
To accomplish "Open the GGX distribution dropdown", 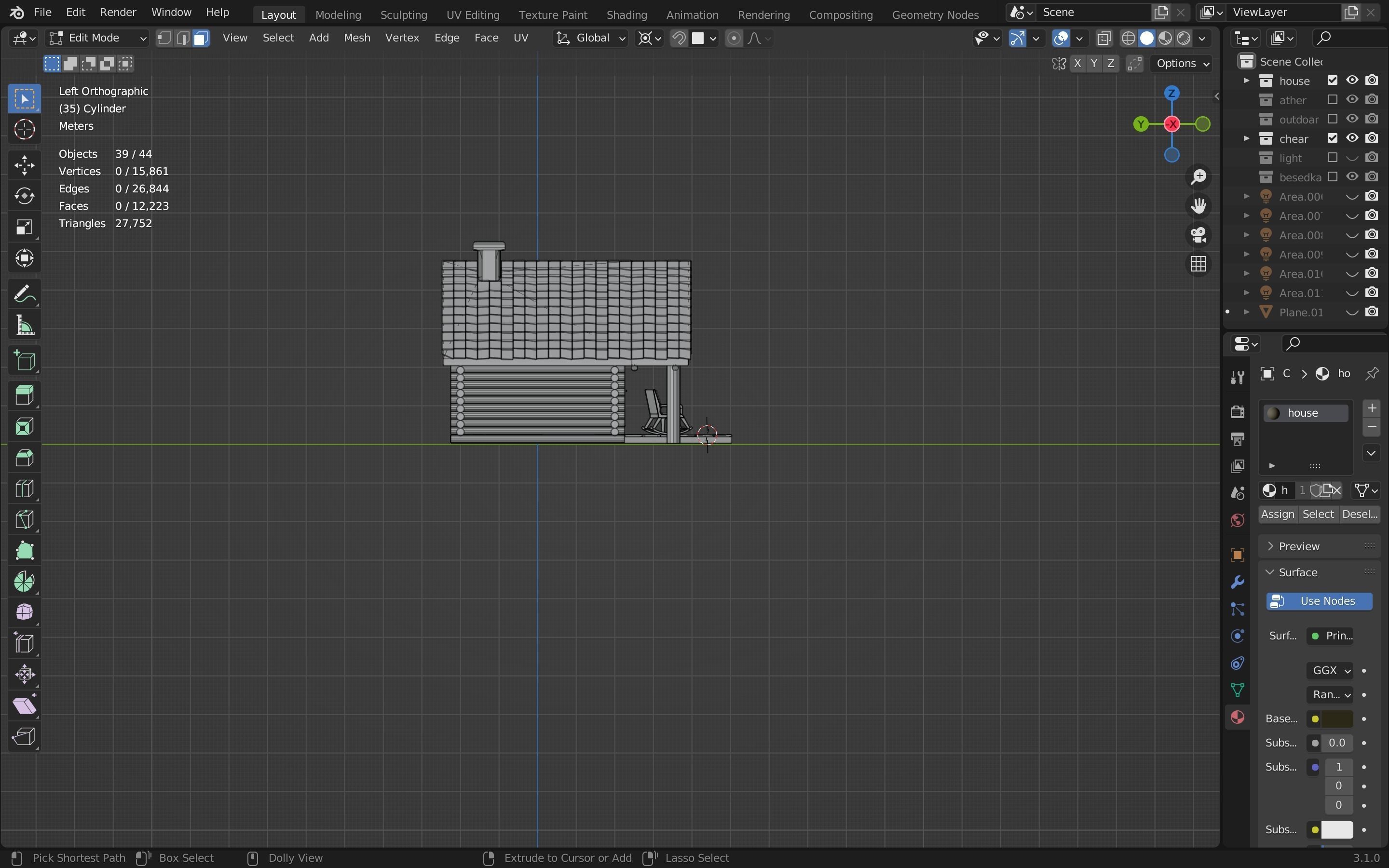I will pyautogui.click(x=1330, y=670).
